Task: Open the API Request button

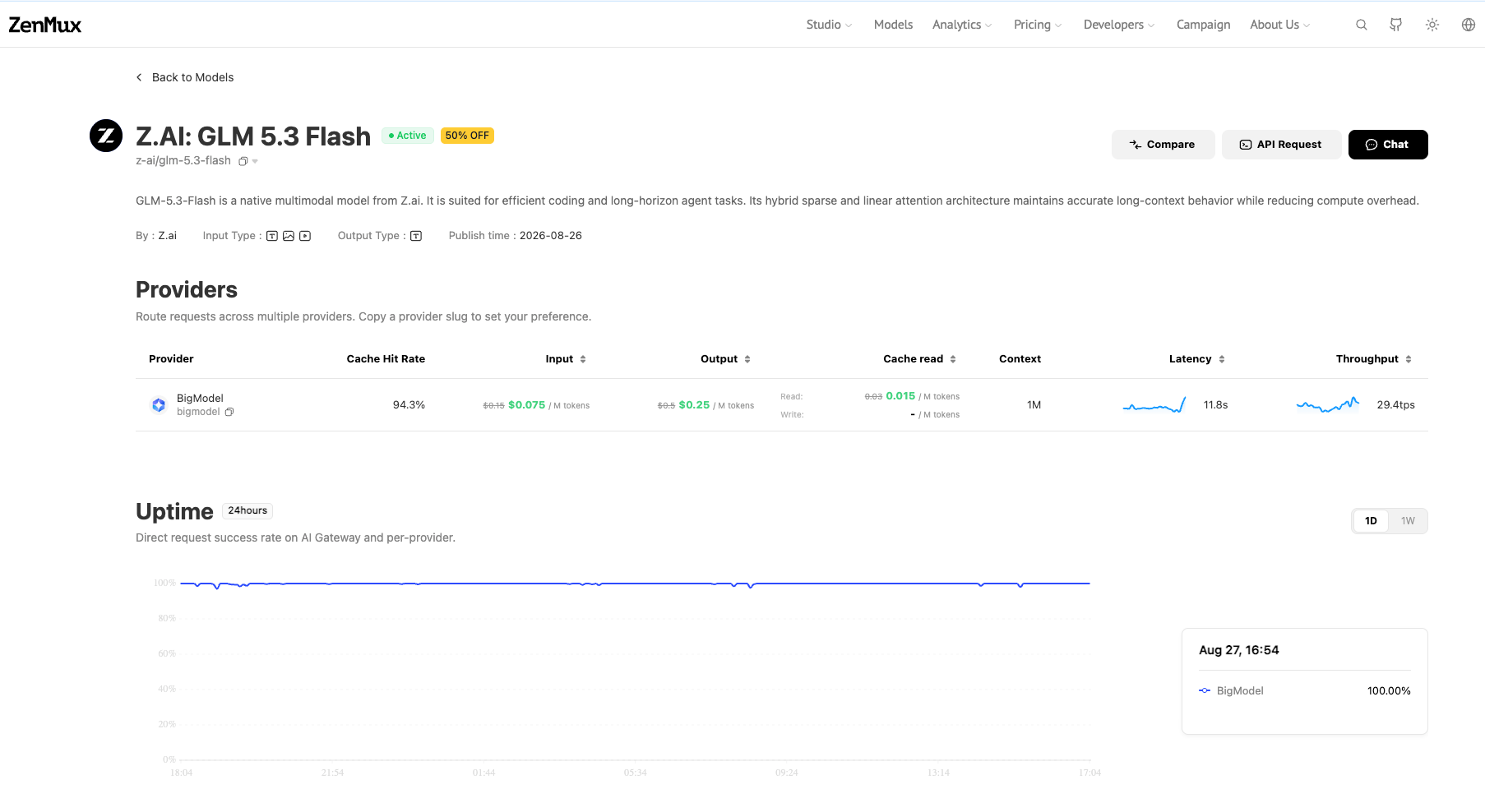Action: tap(1281, 145)
